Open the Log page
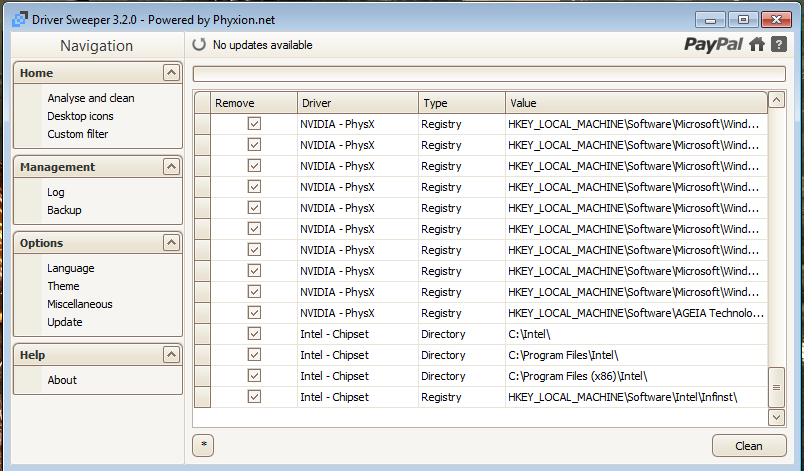804x471 pixels. tap(55, 192)
